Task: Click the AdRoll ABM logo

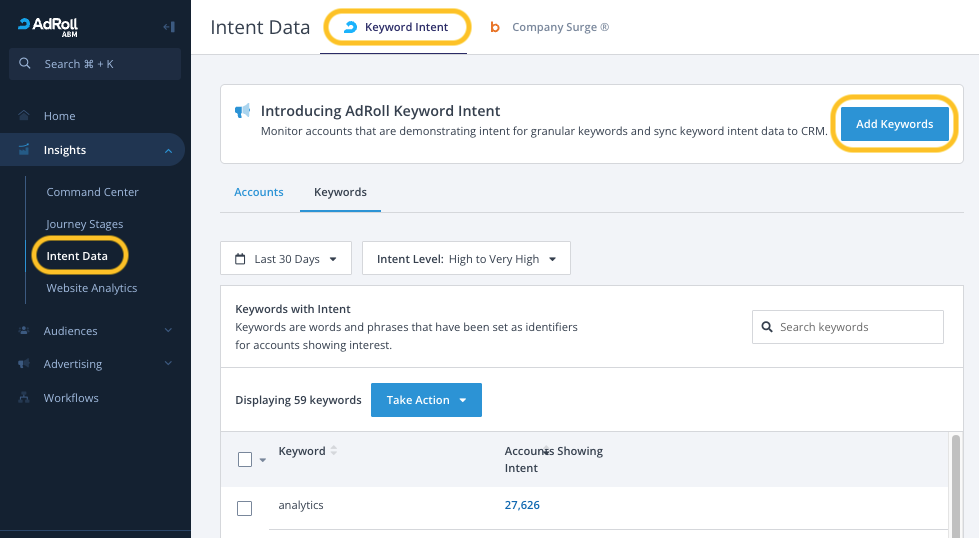Action: (x=48, y=27)
